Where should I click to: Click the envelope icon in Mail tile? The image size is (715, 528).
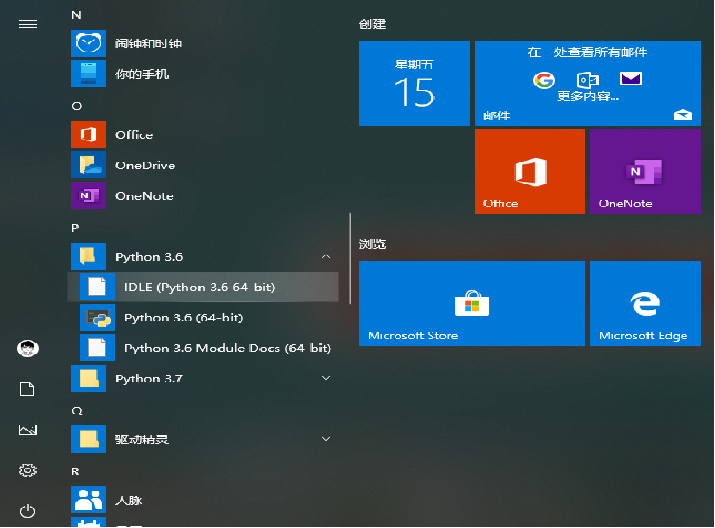pos(631,79)
